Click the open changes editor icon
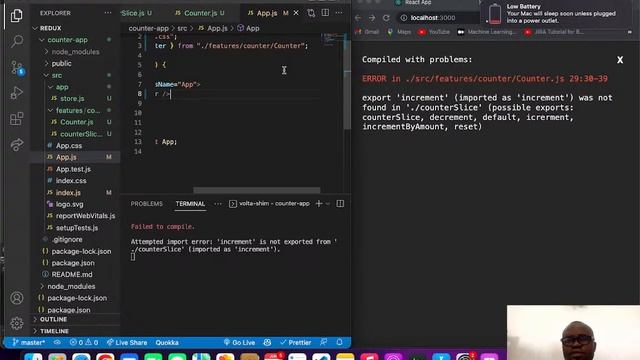640x360 pixels. coord(311,13)
